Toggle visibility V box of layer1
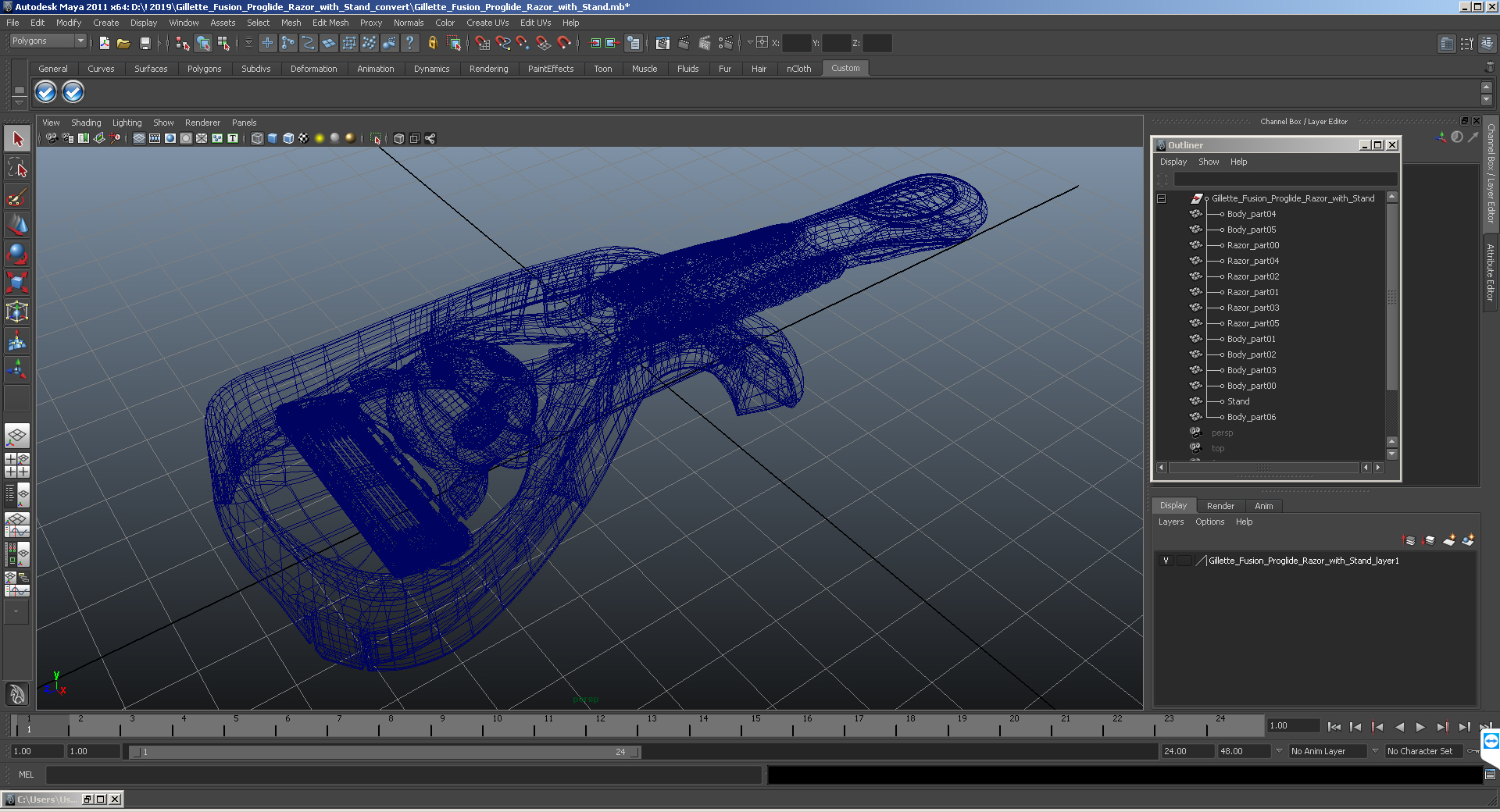Image resolution: width=1500 pixels, height=812 pixels. pos(1166,561)
